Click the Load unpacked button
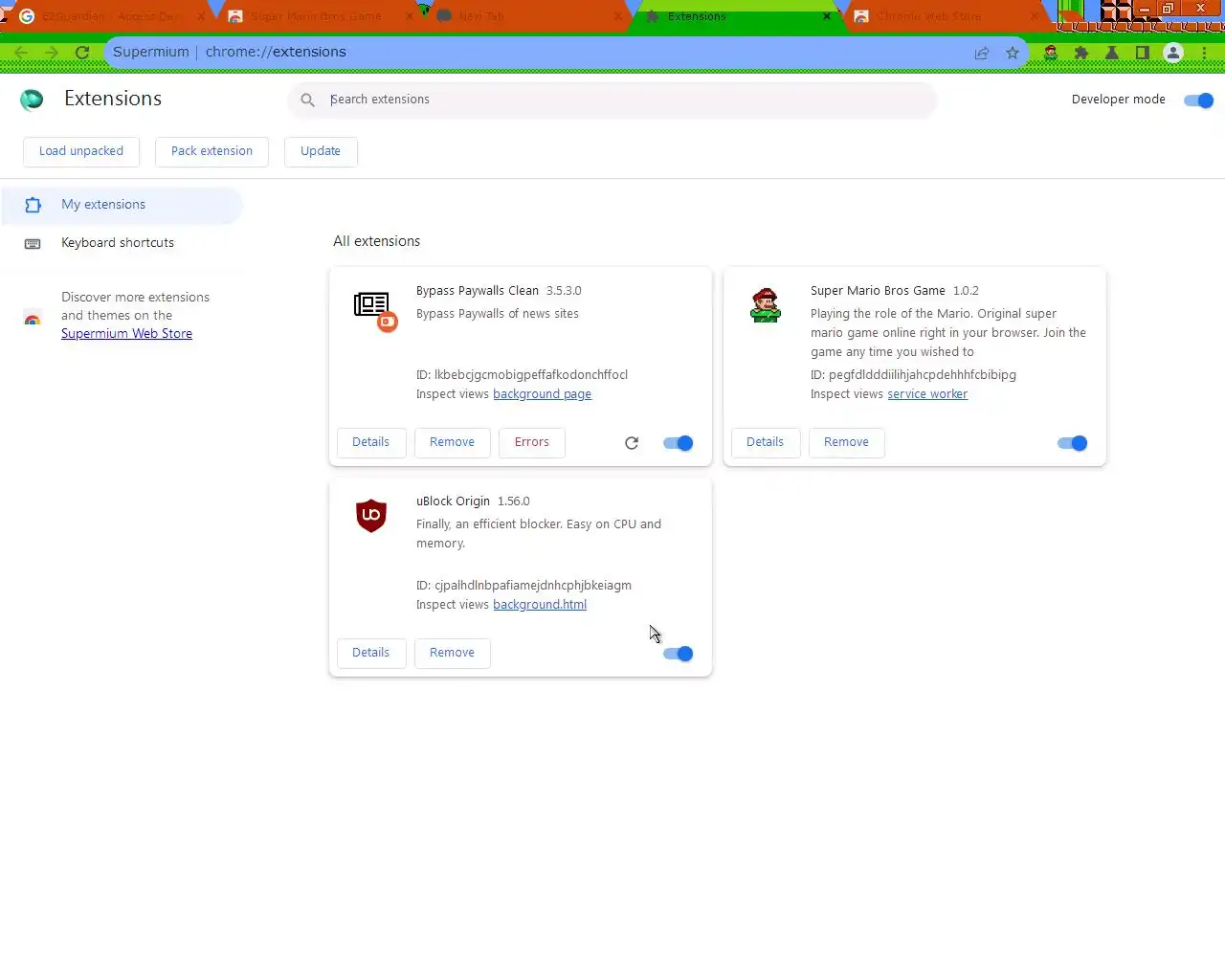Image resolution: width=1225 pixels, height=980 pixels. pyautogui.click(x=81, y=151)
